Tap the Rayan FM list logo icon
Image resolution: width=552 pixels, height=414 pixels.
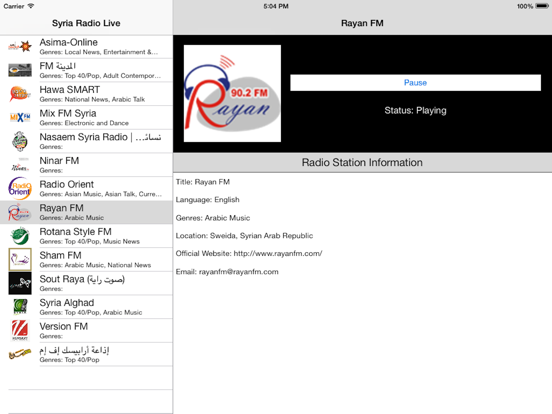pos(20,212)
